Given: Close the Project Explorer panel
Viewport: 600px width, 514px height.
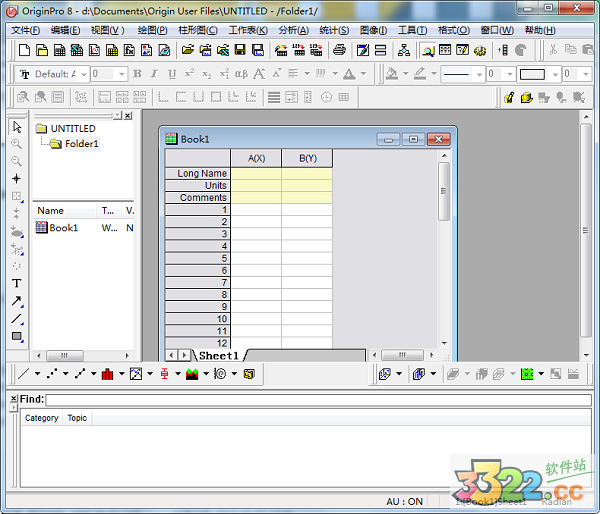Looking at the screenshot, I should (128, 116).
